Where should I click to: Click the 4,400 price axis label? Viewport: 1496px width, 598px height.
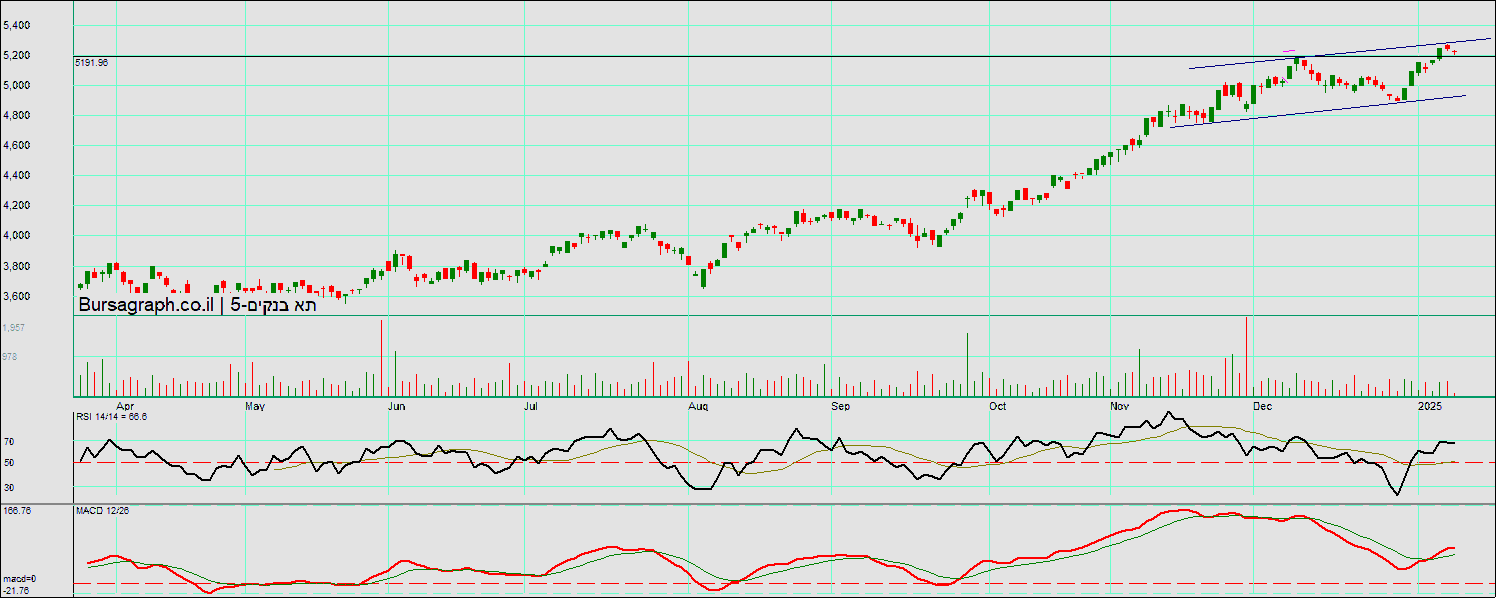point(17,175)
